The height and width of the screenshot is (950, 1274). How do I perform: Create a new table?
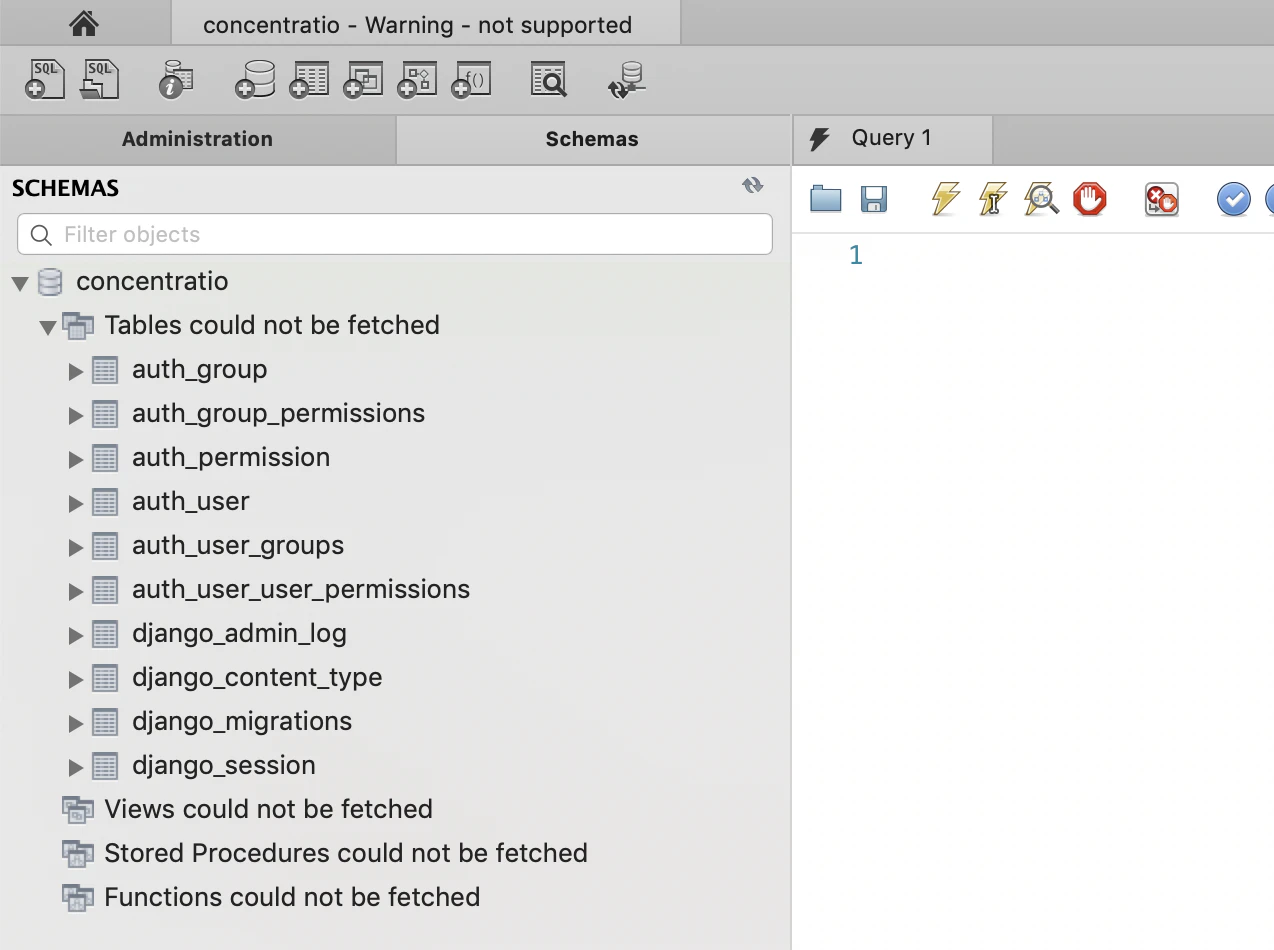point(309,80)
